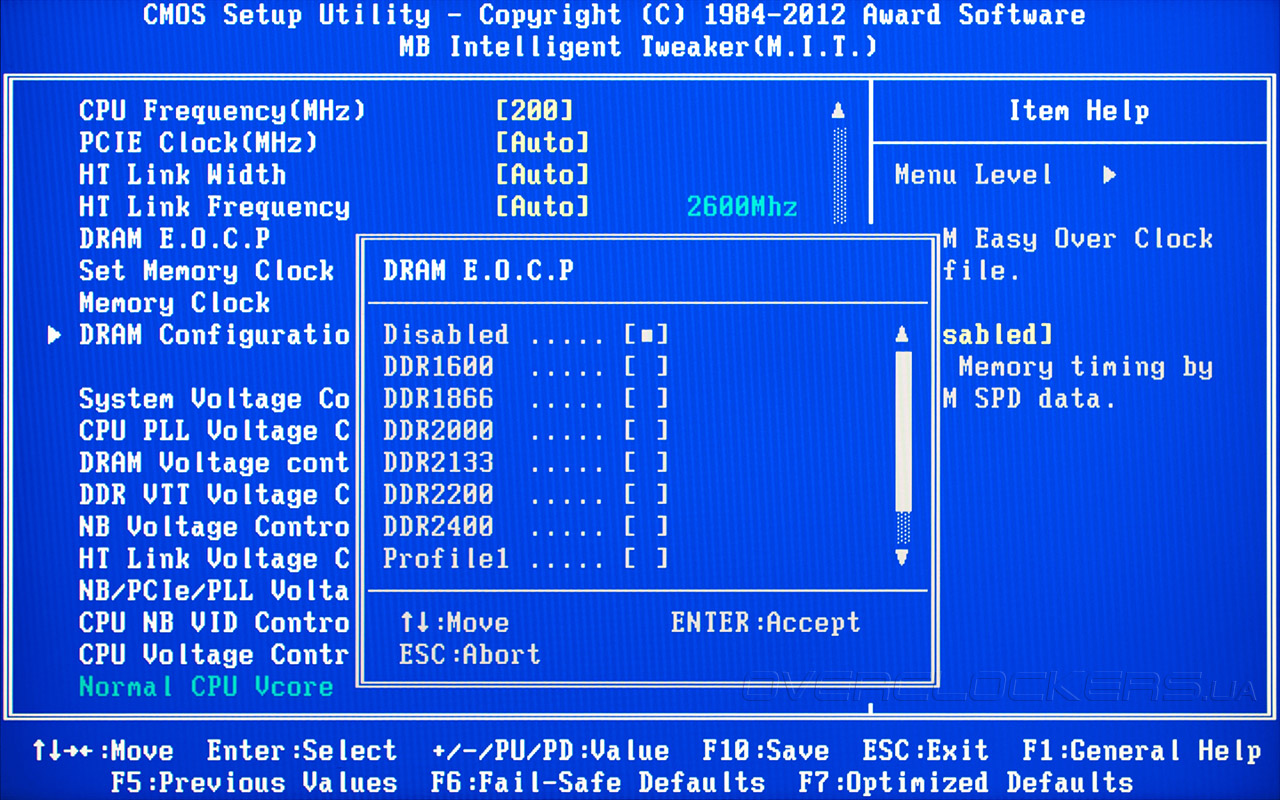
Task: Select the Set Memory Clock row
Action: [x=207, y=271]
